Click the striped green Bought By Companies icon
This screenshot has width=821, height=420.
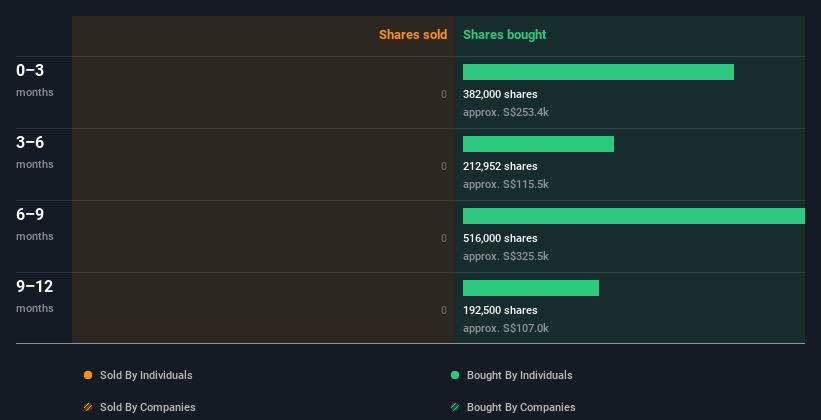tap(454, 407)
